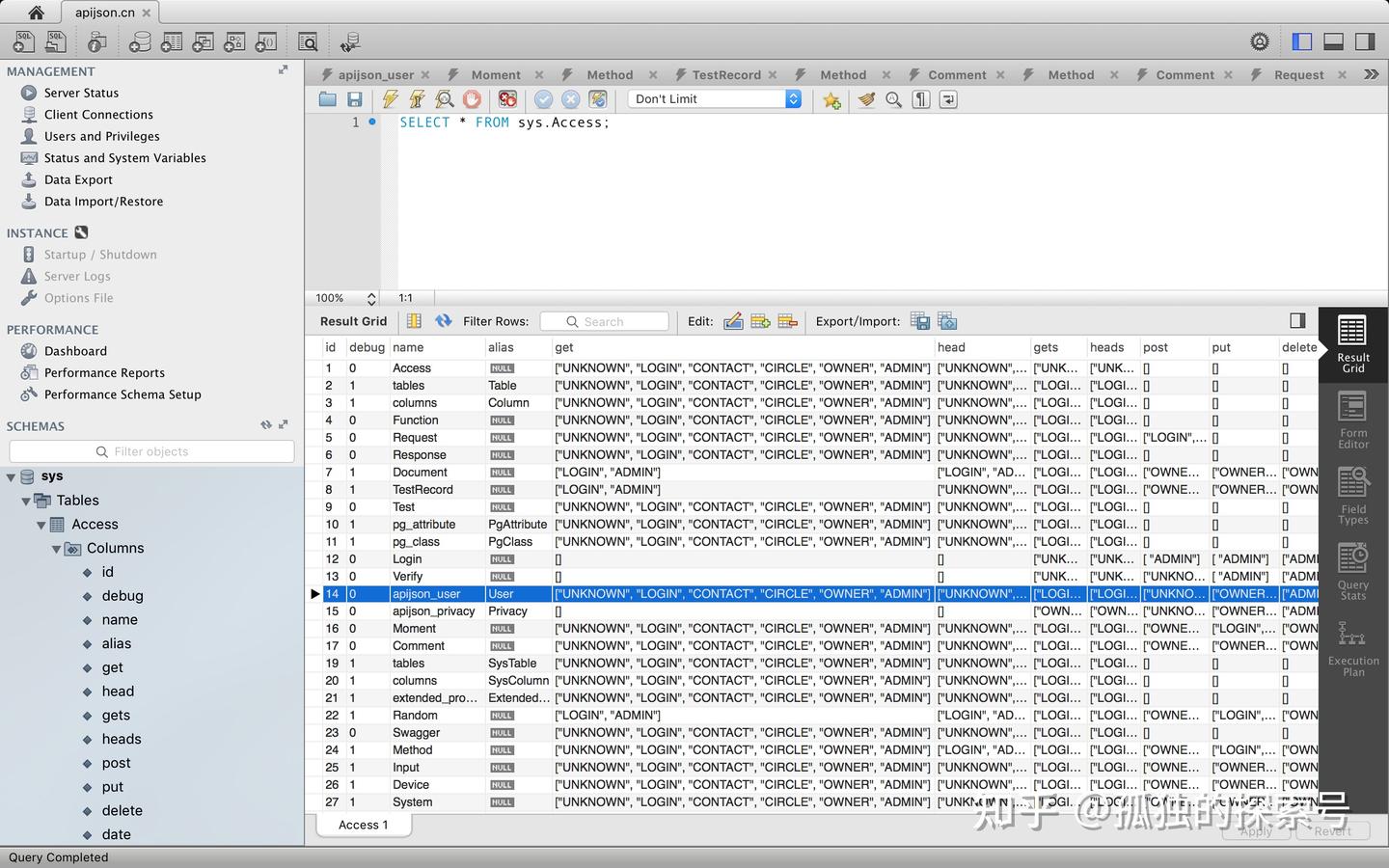The image size is (1389, 868).
Task: Toggle the bottom output panel visibility
Action: pos(1334,41)
